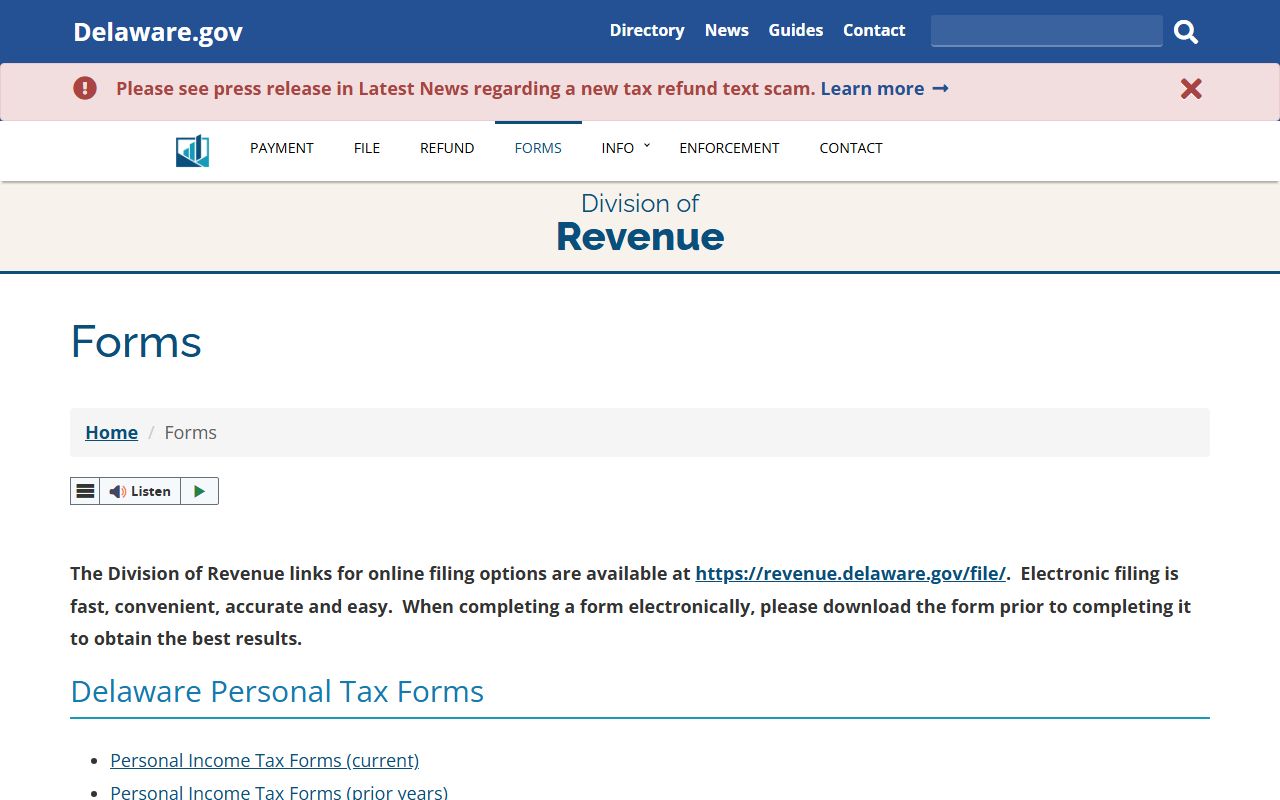Click the search magnifier icon

1186,32
